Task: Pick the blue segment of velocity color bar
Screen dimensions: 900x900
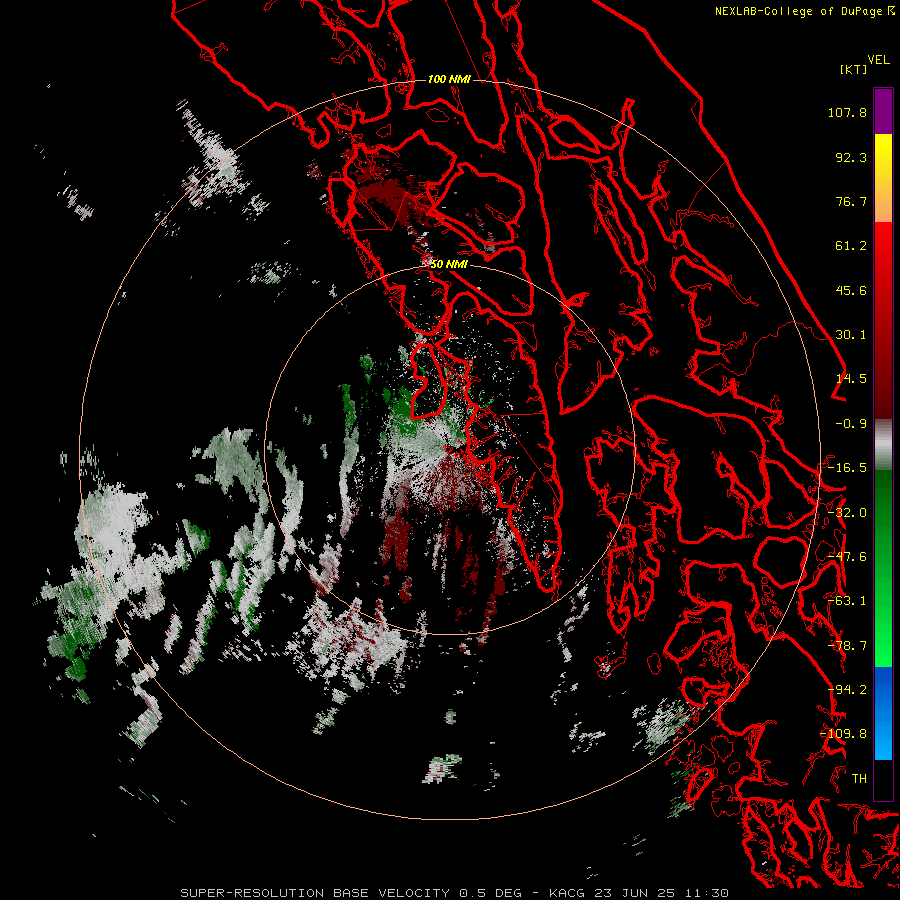Action: pyautogui.click(x=883, y=713)
